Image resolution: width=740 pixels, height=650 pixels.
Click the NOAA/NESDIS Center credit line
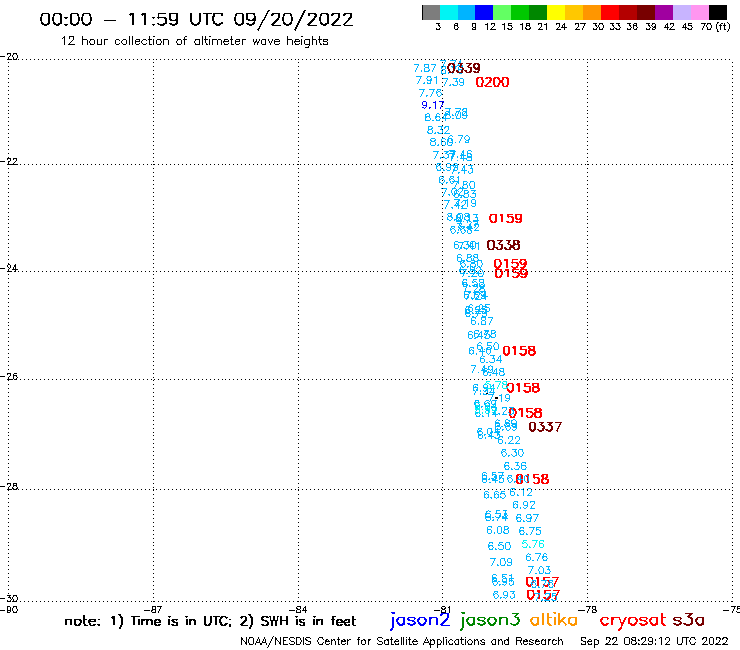(402, 642)
